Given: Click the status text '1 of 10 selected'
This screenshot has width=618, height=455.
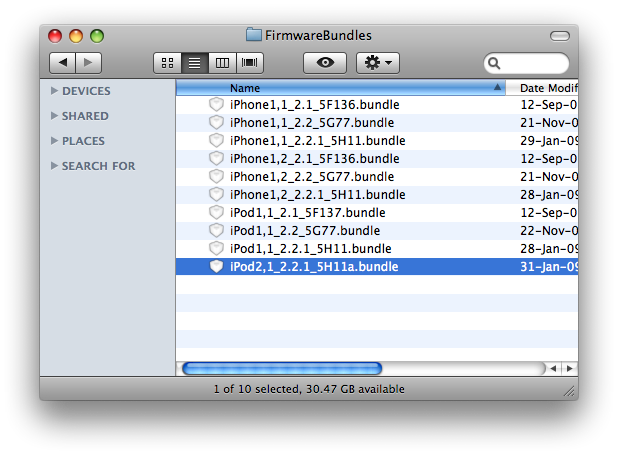Looking at the screenshot, I should 257,389.
